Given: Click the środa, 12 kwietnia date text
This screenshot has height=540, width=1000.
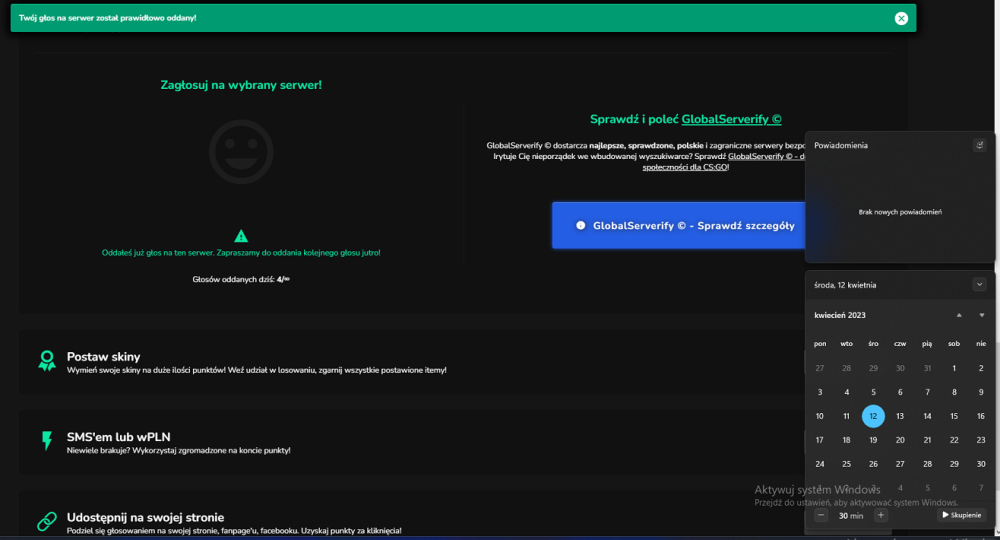Looking at the screenshot, I should coord(845,285).
